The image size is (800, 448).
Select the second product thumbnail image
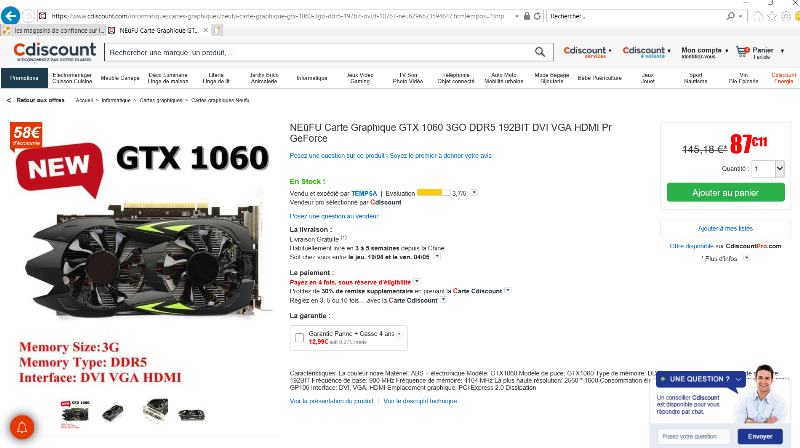[x=113, y=412]
